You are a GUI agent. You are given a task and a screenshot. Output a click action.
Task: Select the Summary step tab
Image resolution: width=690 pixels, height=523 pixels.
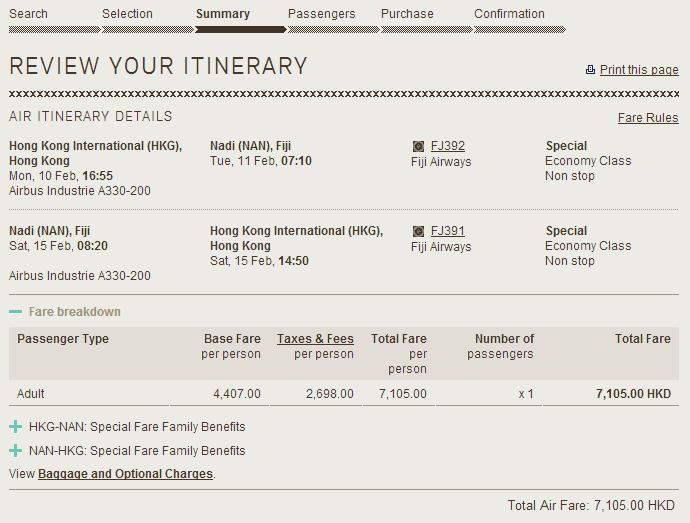click(223, 14)
